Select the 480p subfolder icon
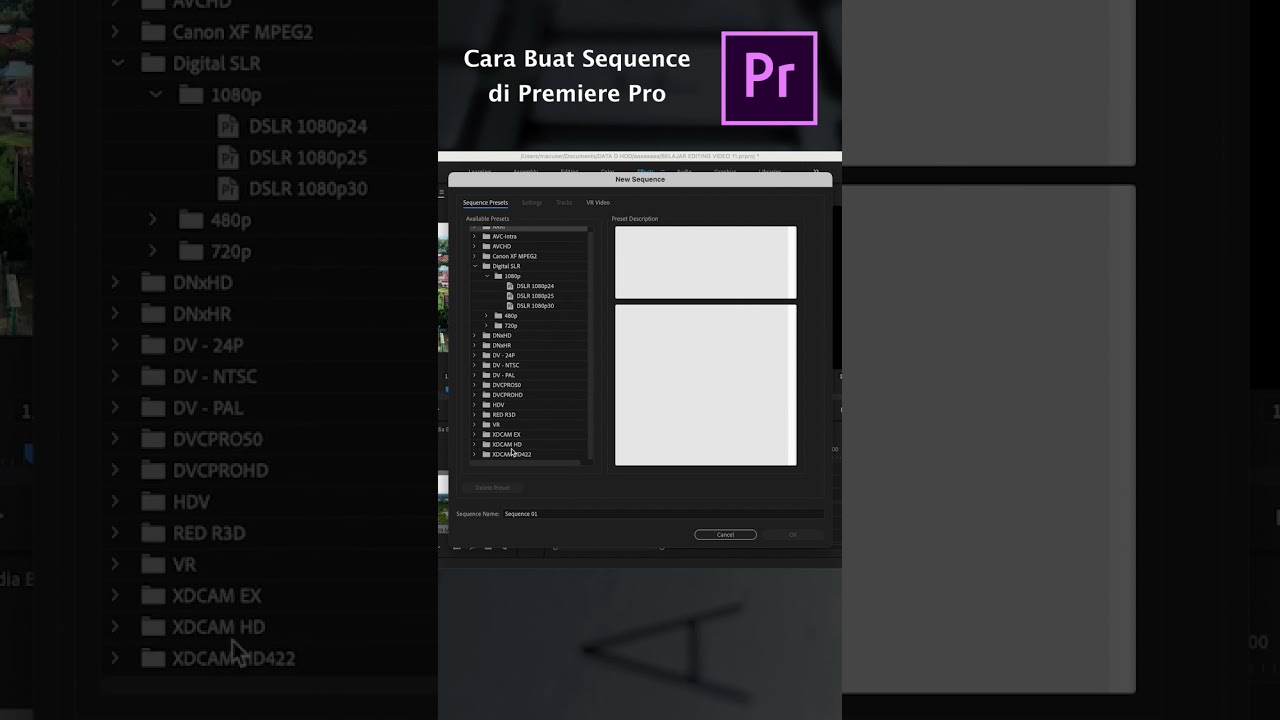The image size is (1280, 720). coord(498,316)
